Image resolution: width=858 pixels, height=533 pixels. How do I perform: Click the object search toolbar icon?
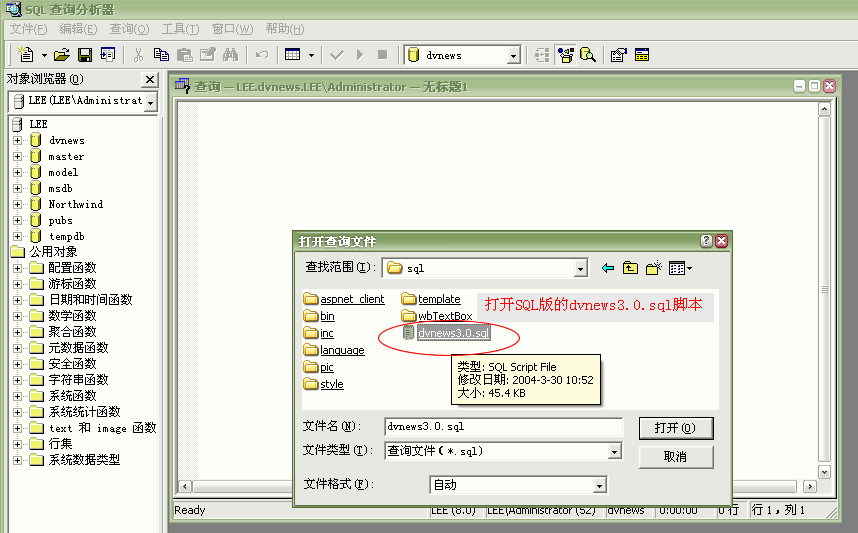[588, 55]
